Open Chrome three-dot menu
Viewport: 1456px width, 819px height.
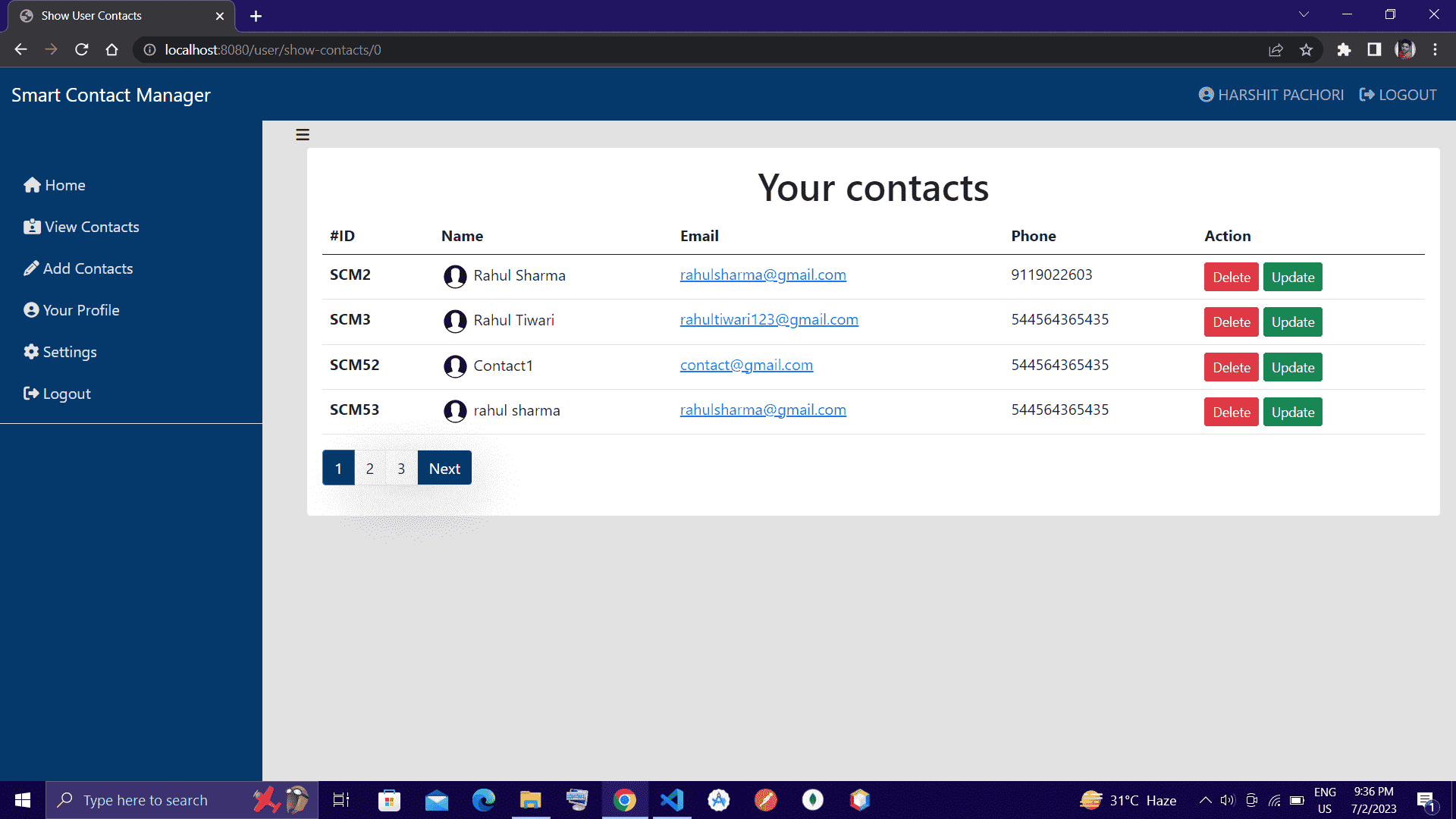coord(1435,49)
